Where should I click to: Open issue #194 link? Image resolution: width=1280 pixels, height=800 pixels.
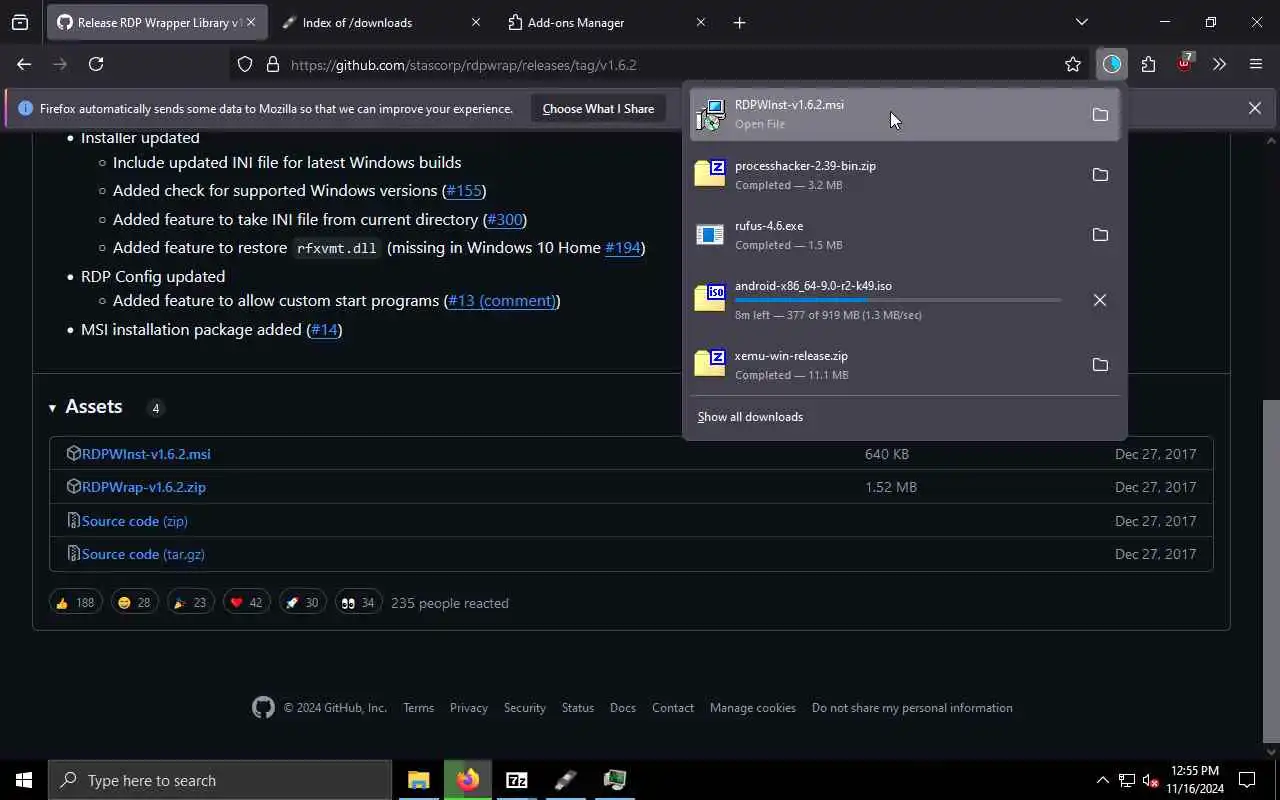[x=622, y=247]
